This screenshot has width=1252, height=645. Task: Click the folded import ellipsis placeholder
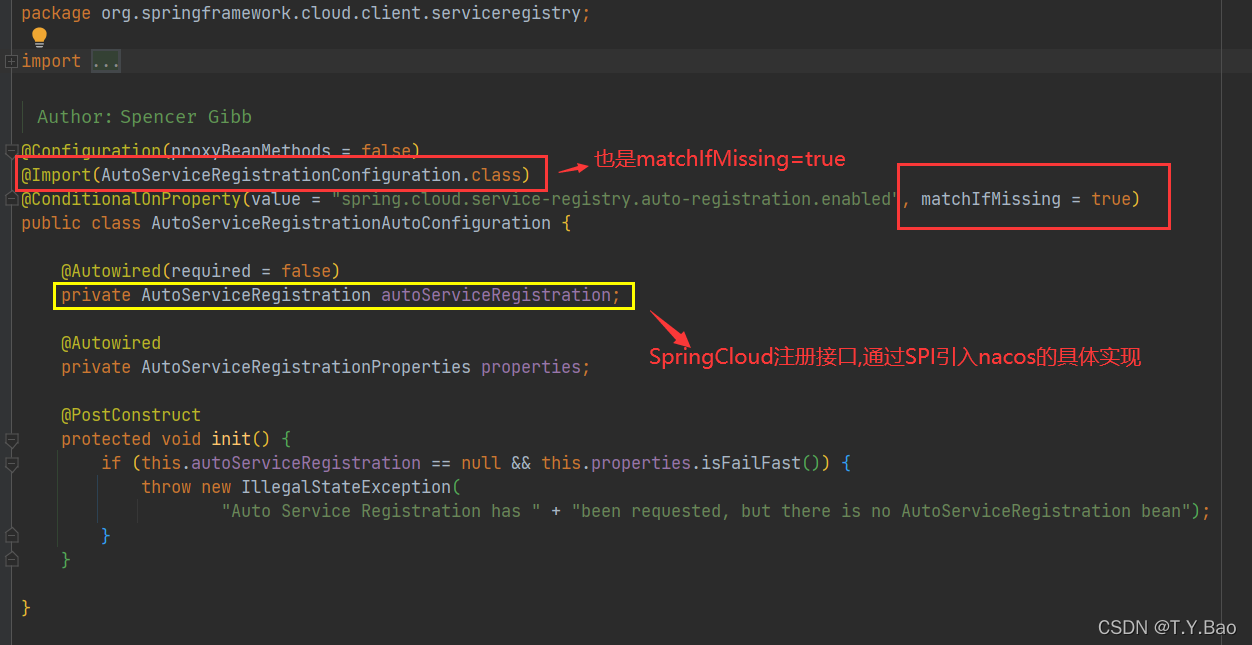pos(106,62)
